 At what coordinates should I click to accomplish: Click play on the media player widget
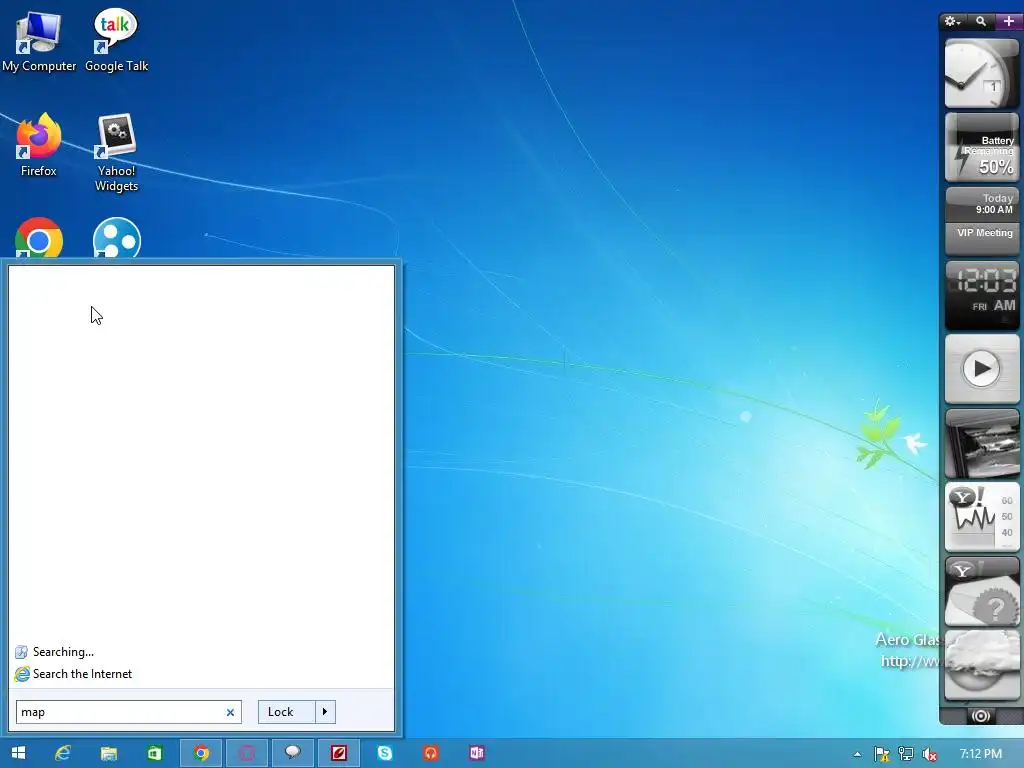982,369
